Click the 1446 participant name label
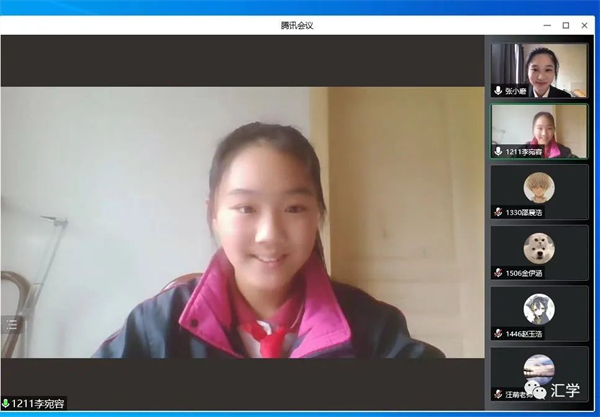This screenshot has height=417, width=600. 524,334
